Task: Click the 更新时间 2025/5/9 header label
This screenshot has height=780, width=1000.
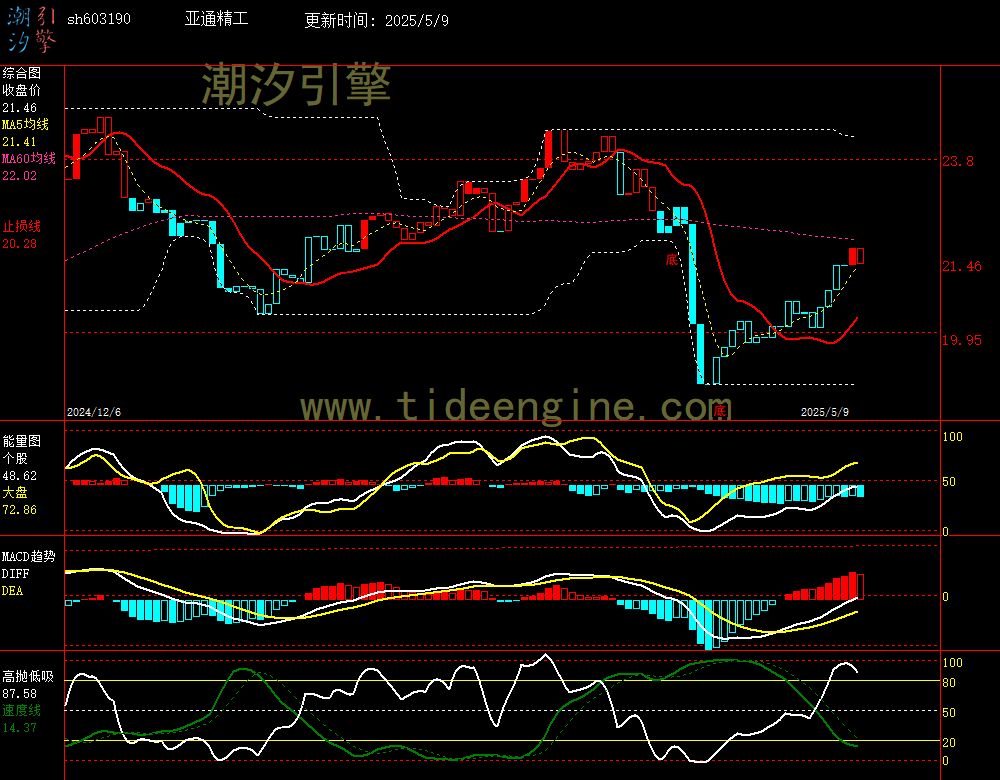Action: [376, 20]
